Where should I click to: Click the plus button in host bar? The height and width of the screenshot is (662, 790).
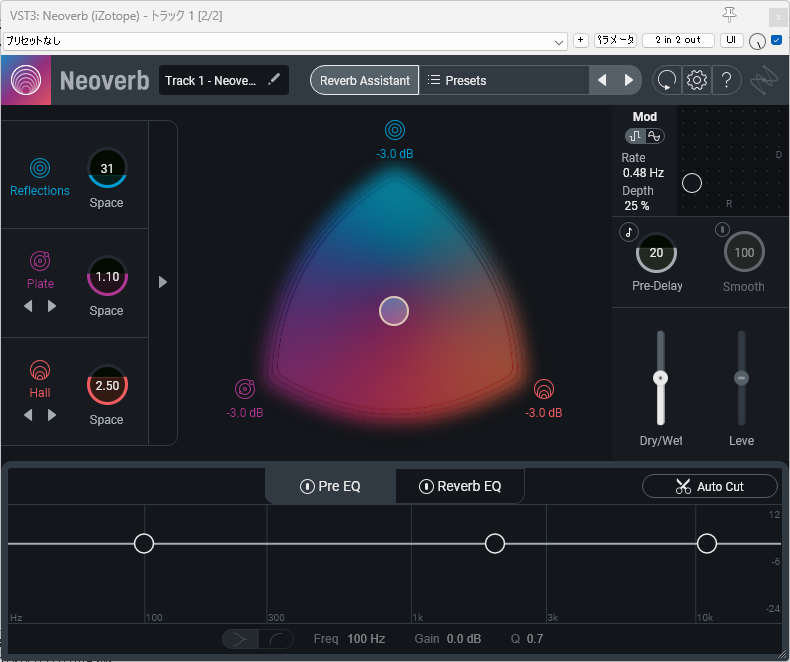[x=581, y=40]
